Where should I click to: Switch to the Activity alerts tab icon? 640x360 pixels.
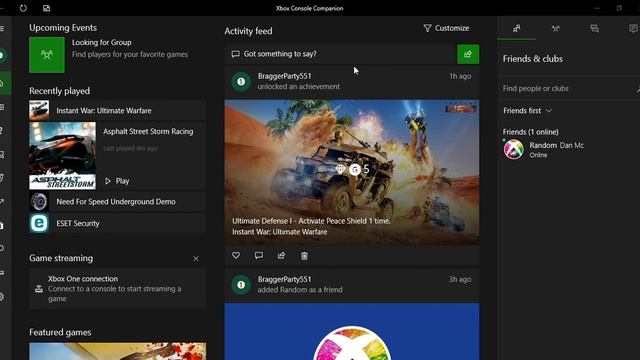[633, 28]
